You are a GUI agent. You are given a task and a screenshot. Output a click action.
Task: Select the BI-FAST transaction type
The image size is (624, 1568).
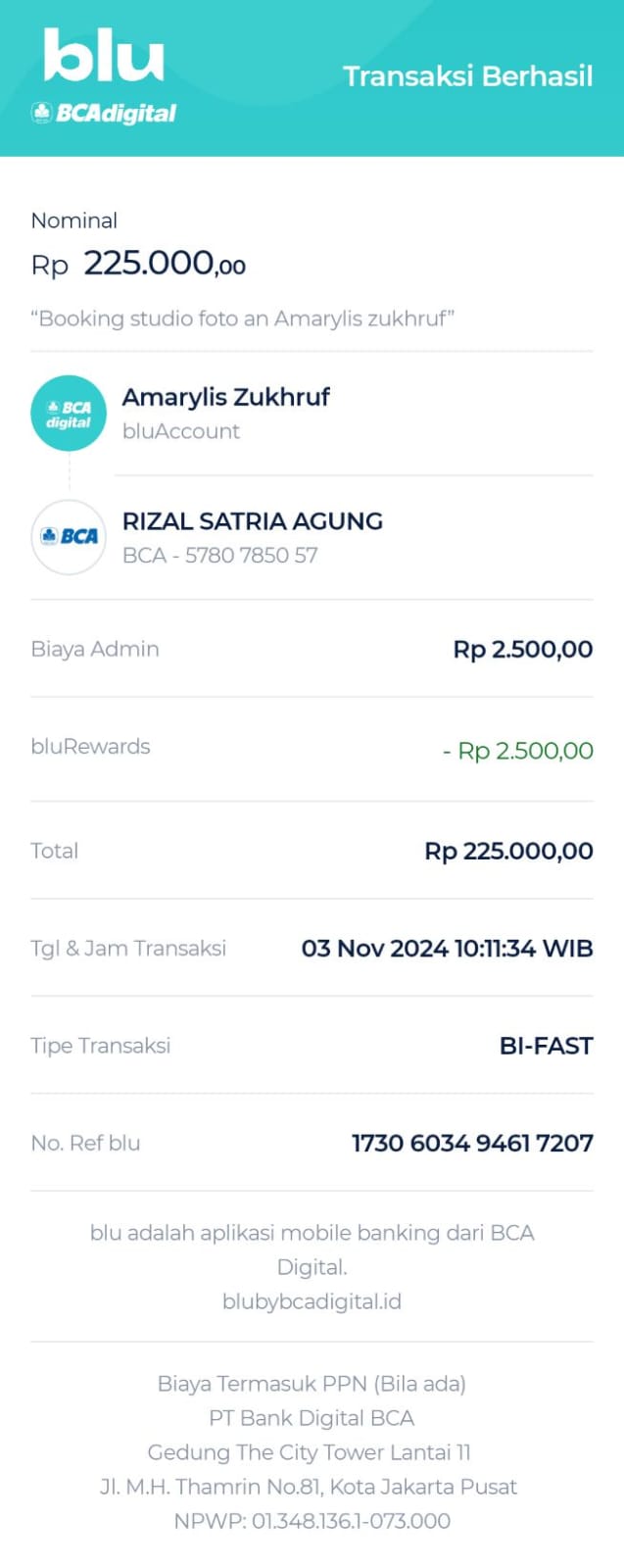tap(546, 1046)
